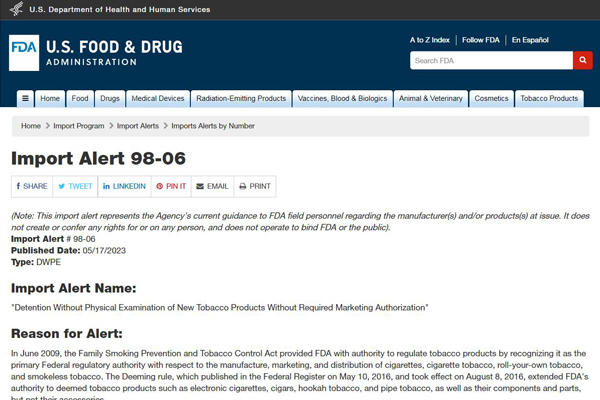Screen dimensions: 600x400
Task: Select the published date 05/17/2023
Action: (x=104, y=251)
